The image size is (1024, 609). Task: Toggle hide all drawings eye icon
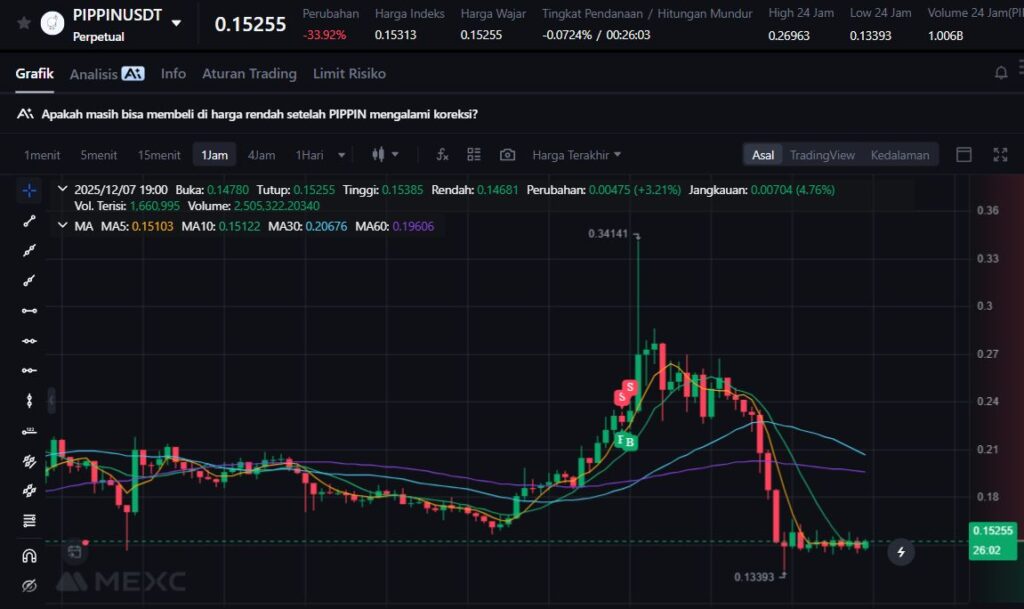click(30, 585)
